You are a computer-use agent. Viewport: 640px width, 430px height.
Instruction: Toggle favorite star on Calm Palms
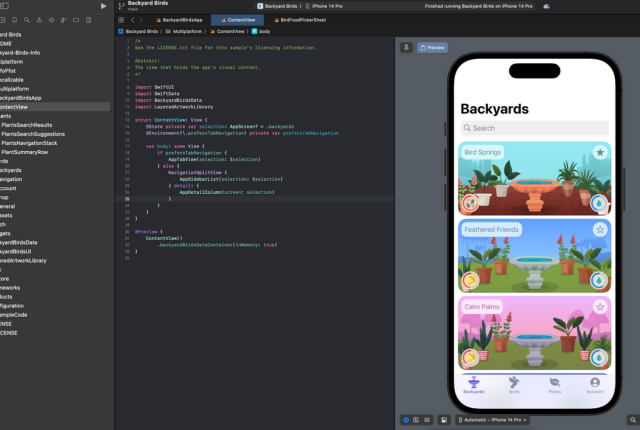coord(600,307)
